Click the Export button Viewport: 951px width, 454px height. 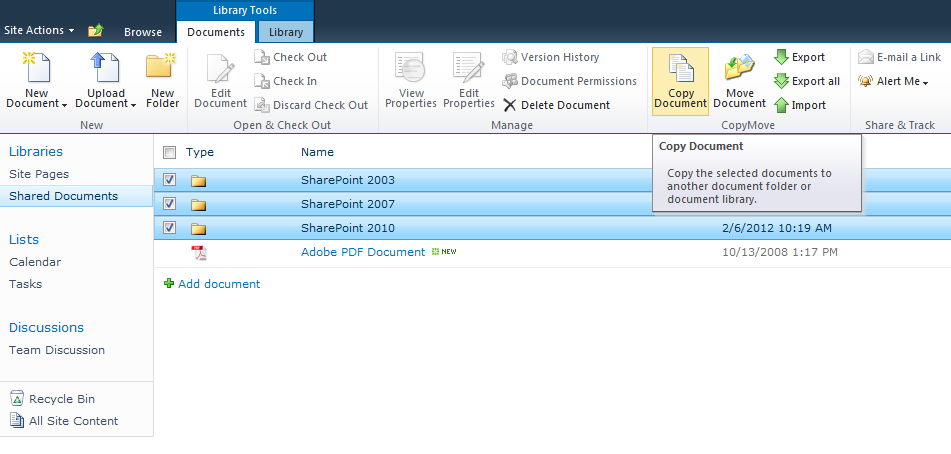tap(799, 58)
